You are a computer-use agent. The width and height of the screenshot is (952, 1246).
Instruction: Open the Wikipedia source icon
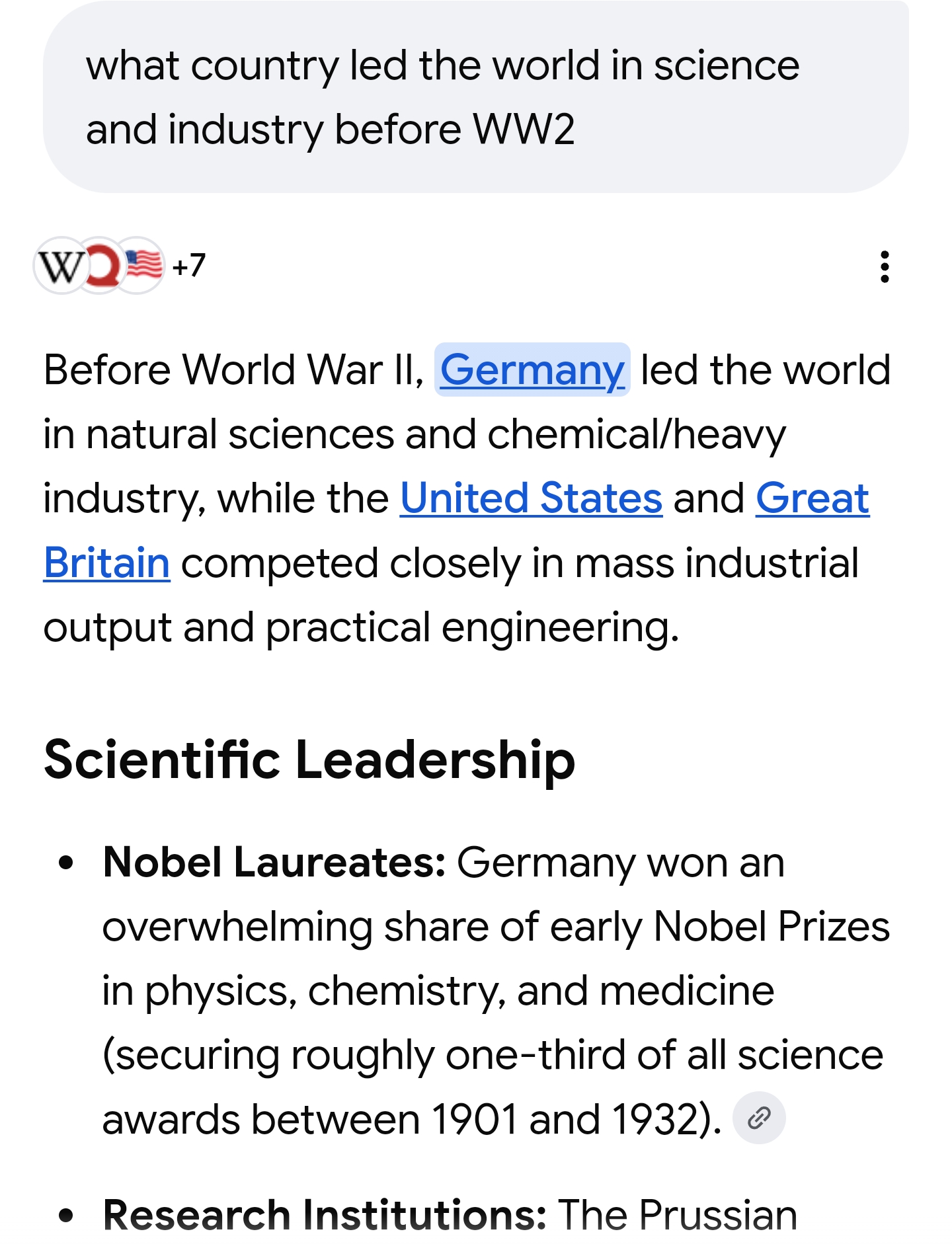point(61,266)
